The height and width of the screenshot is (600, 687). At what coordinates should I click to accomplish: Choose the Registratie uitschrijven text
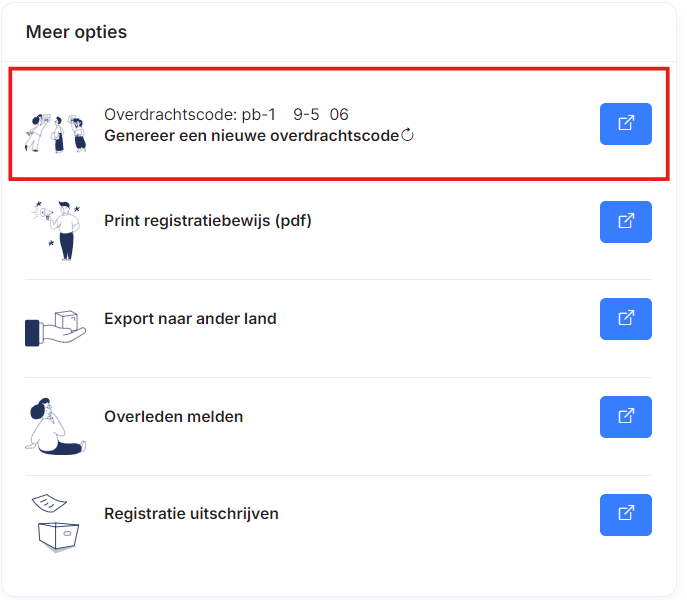point(191,514)
